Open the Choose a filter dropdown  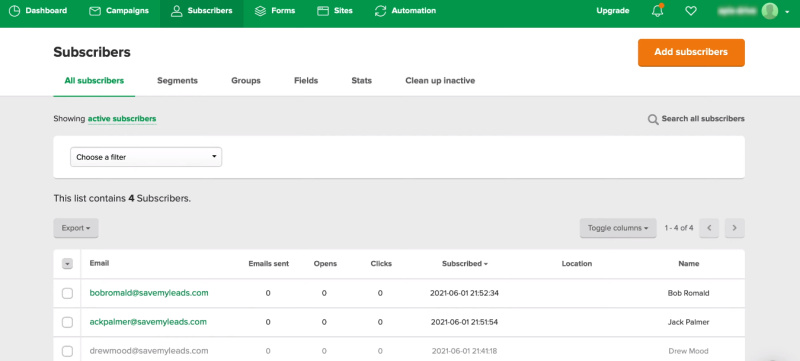pos(146,157)
